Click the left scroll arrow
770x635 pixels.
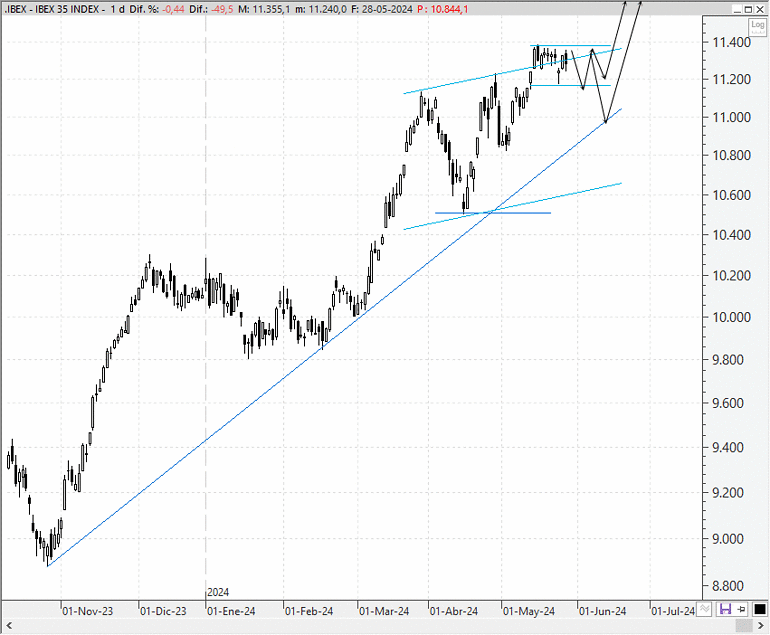tap(8, 626)
